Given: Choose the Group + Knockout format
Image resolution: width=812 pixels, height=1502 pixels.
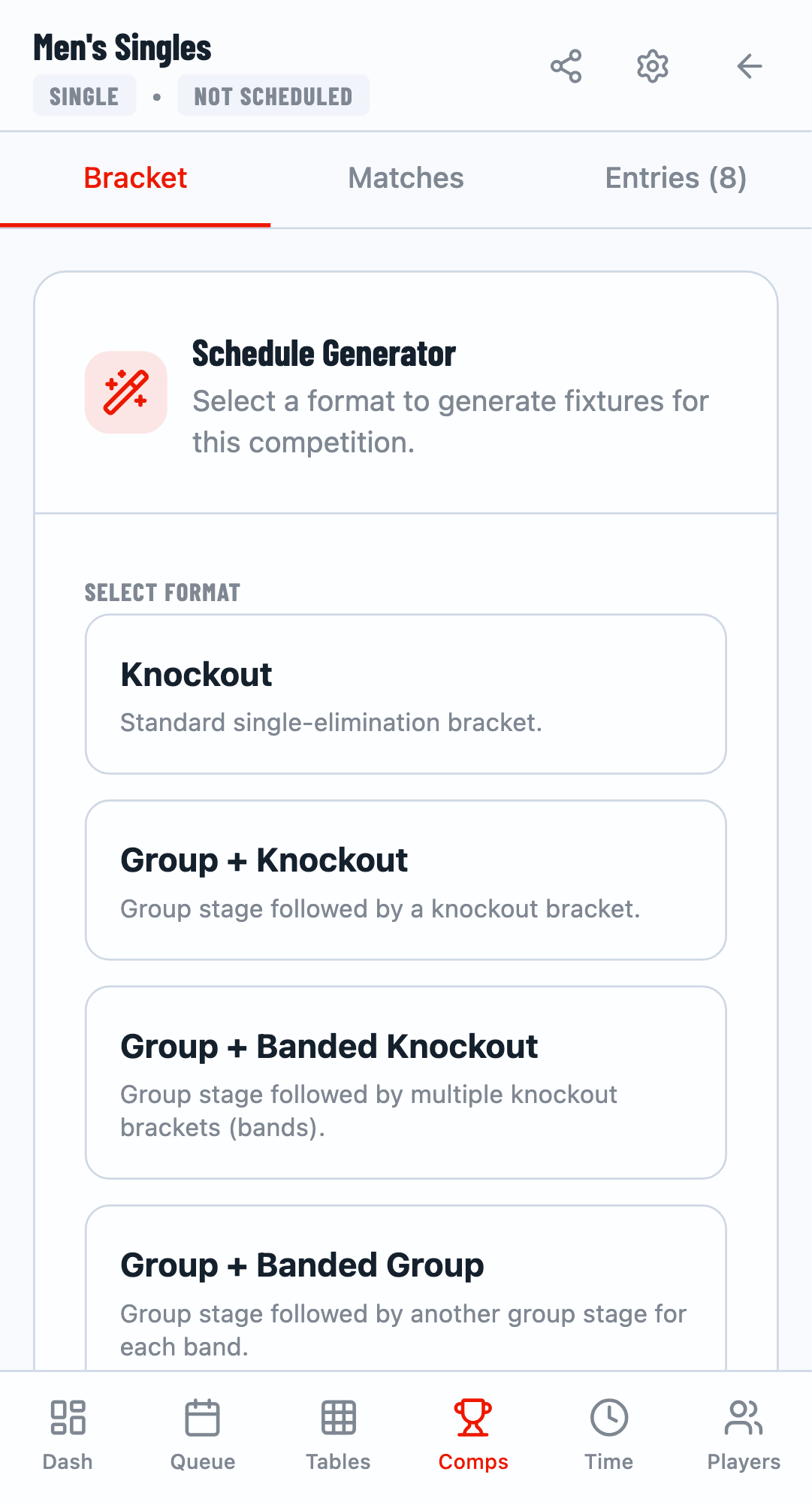Looking at the screenshot, I should (406, 880).
